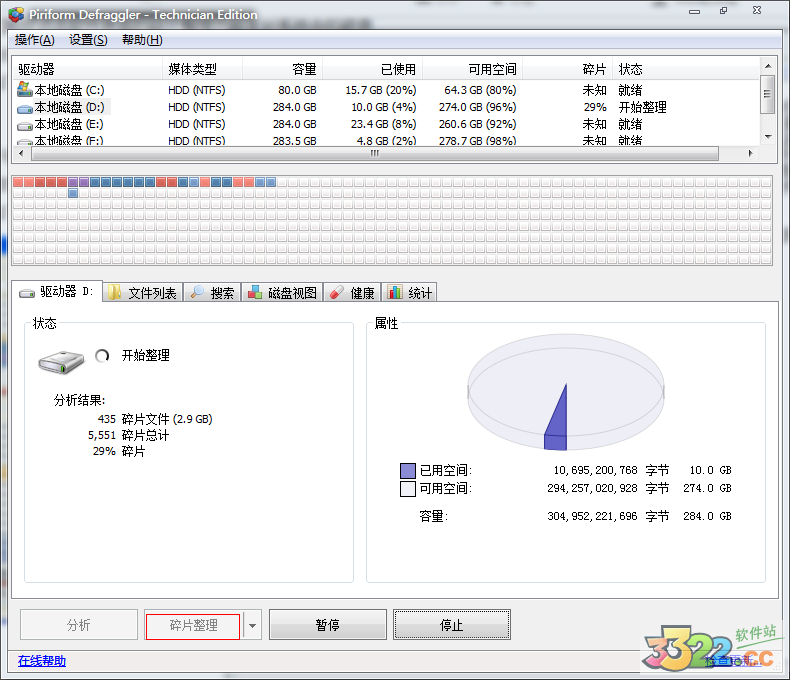This screenshot has width=790, height=680.
Task: Click the blocks icon on 磁盘视图 tab
Action: (x=254, y=292)
